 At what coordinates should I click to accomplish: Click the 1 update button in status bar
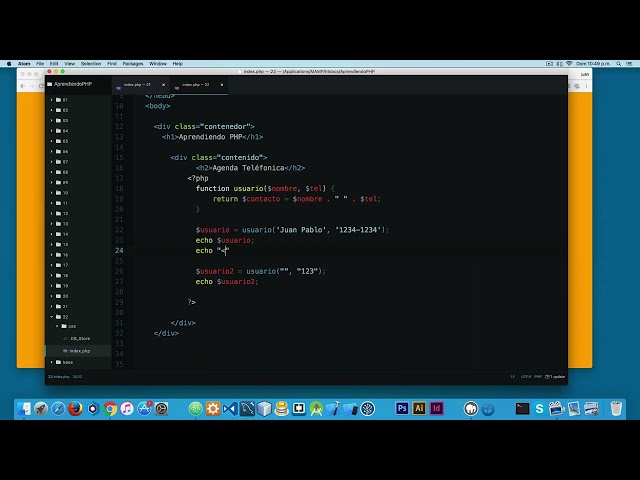coord(556,376)
